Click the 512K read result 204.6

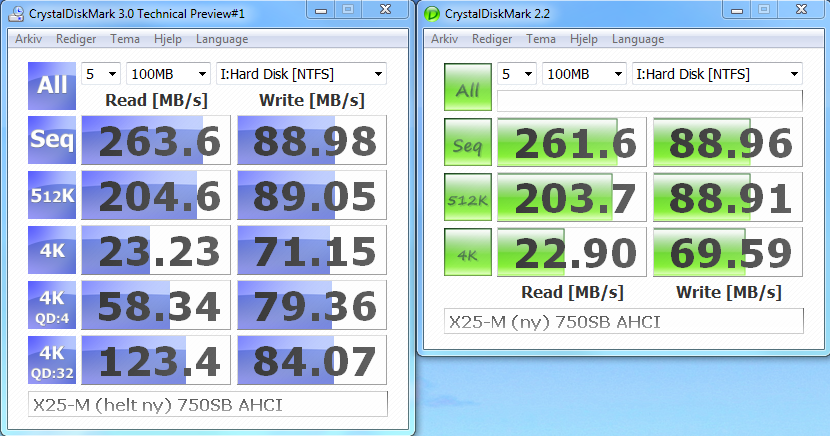pos(156,195)
